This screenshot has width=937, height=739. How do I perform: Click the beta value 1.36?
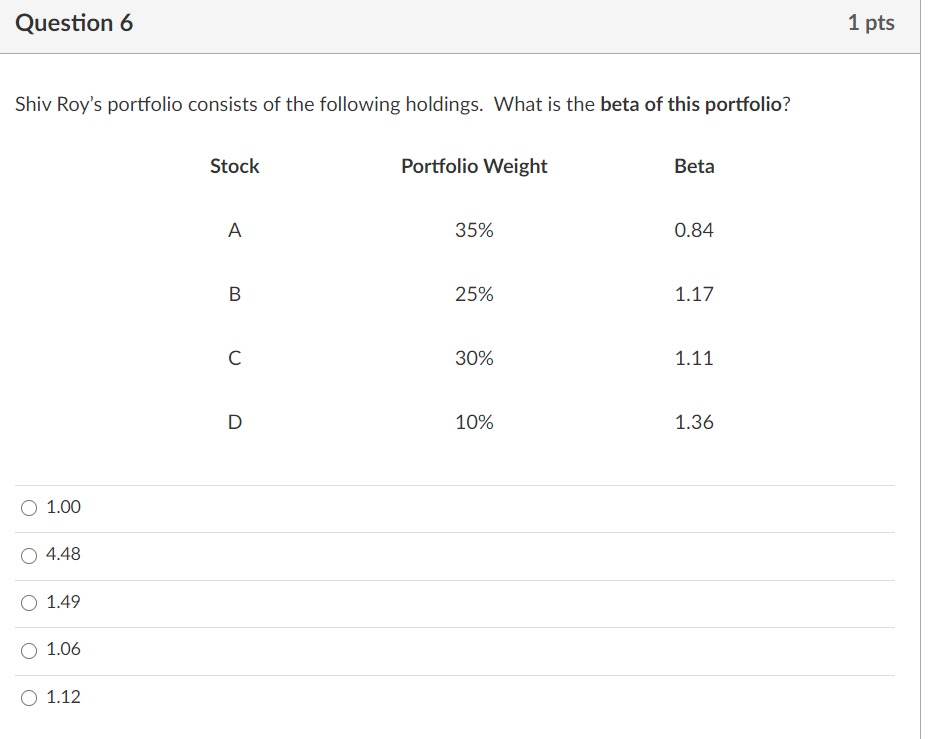pyautogui.click(x=694, y=422)
